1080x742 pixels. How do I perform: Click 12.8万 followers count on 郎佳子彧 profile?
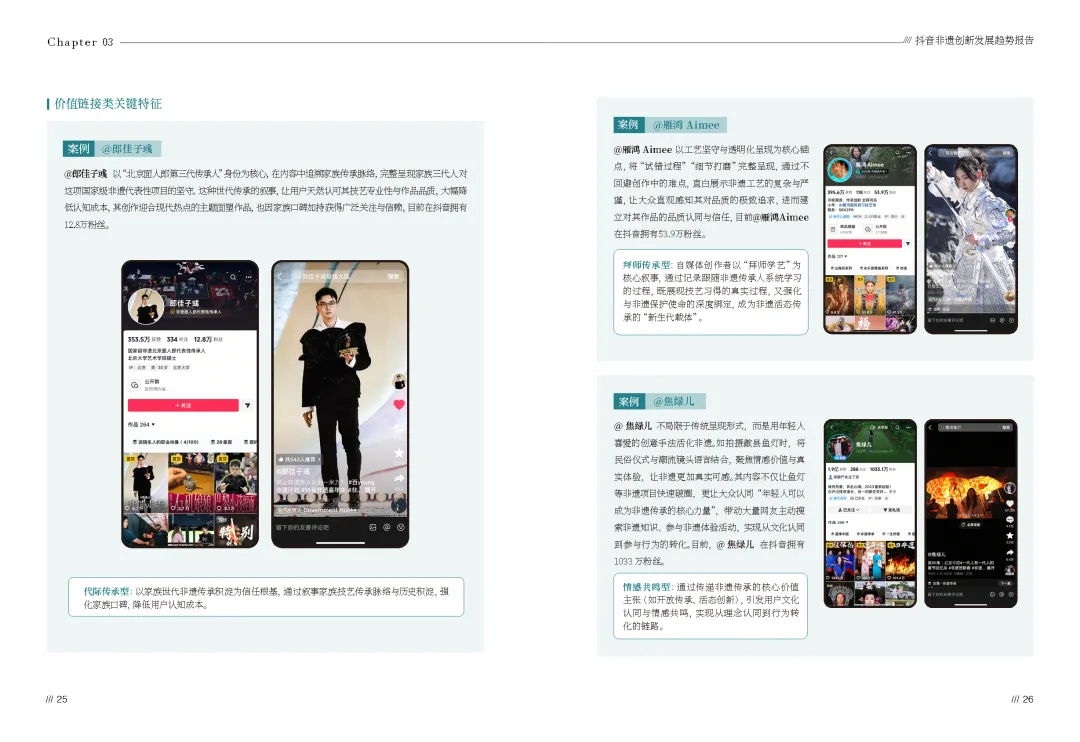tap(208, 339)
